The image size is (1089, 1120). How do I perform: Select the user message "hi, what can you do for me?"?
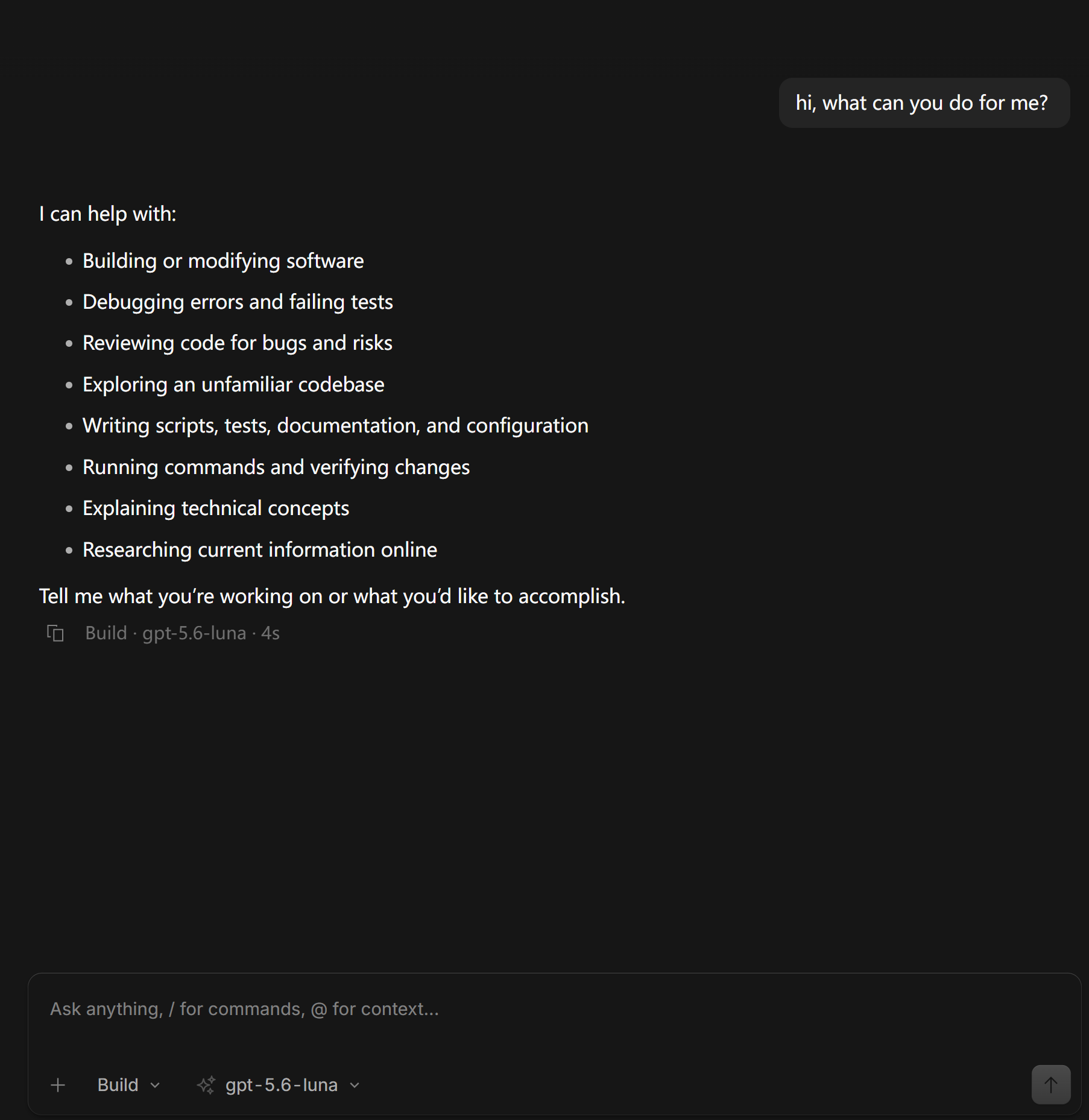coord(924,103)
